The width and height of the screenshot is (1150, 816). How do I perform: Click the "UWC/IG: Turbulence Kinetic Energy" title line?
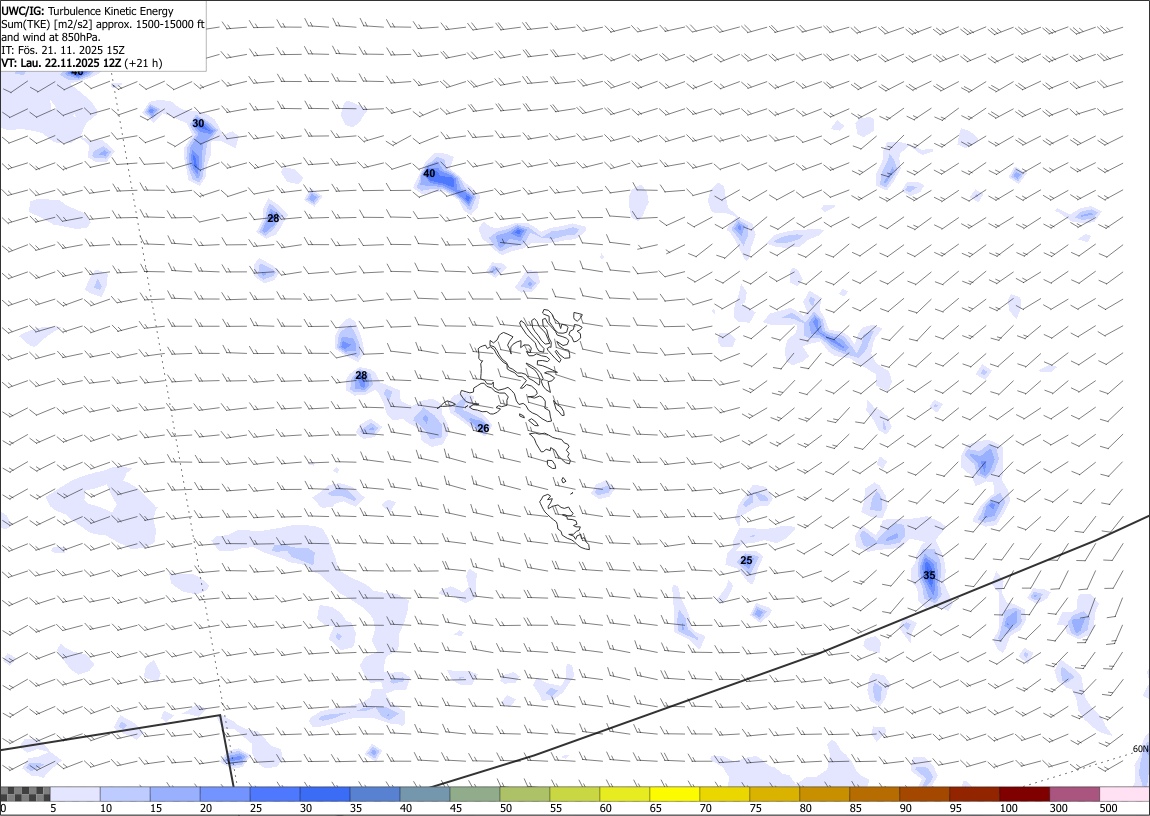click(x=87, y=11)
